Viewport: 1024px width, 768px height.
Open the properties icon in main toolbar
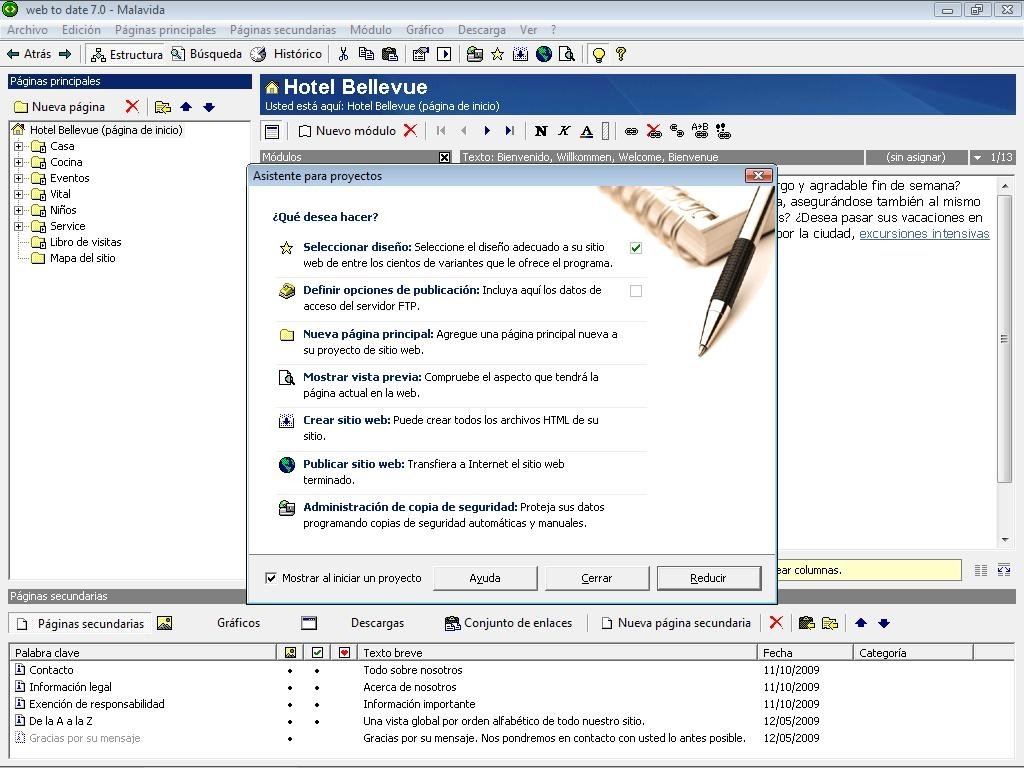tap(421, 54)
